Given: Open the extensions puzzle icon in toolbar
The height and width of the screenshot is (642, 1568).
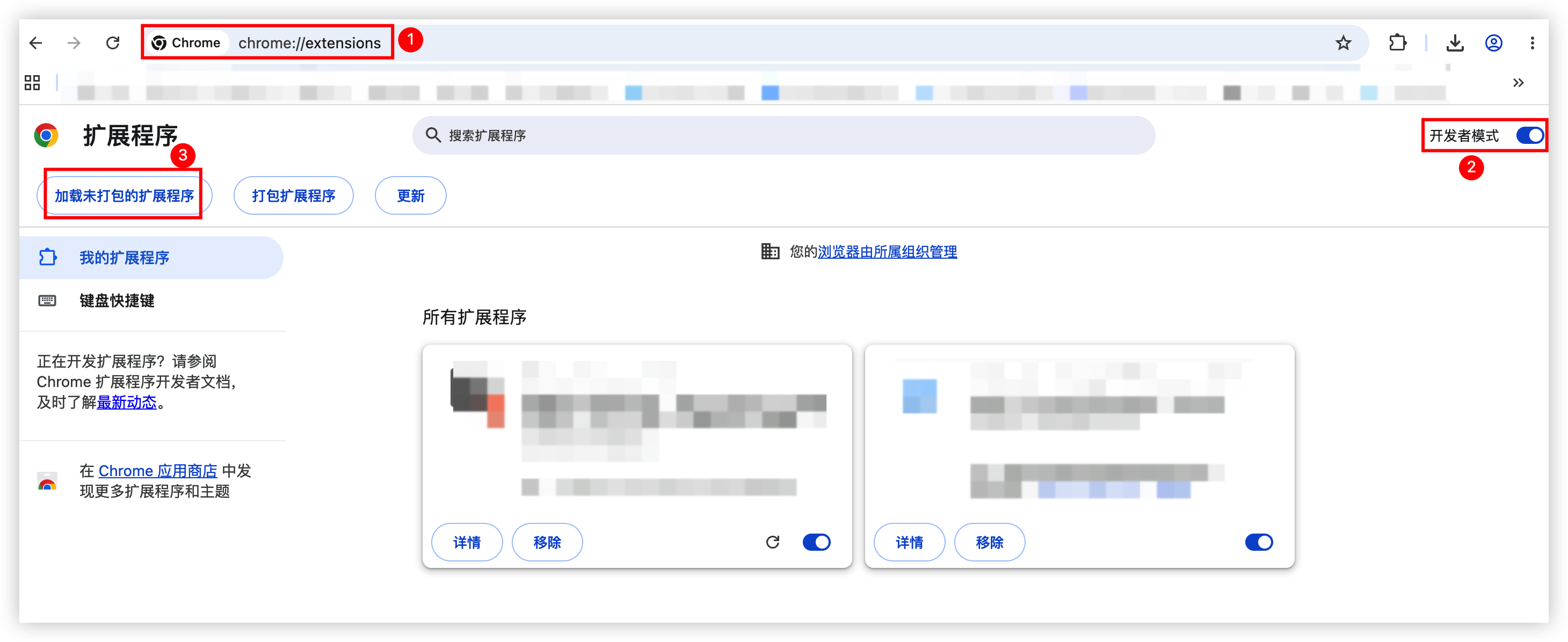Looking at the screenshot, I should (1398, 43).
